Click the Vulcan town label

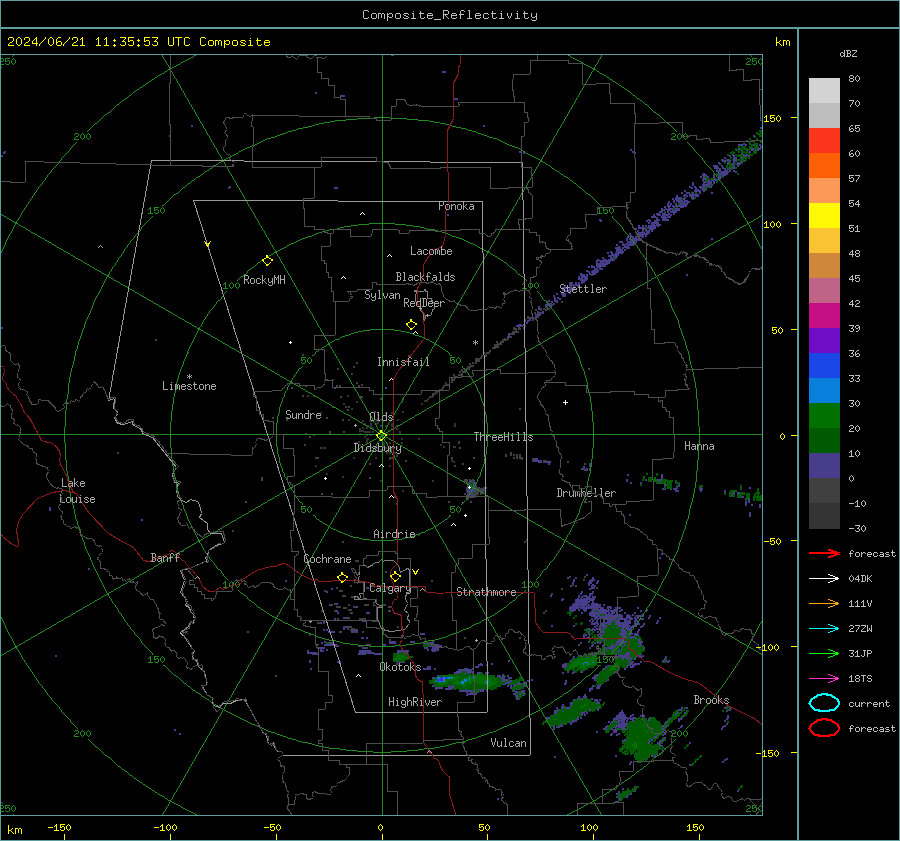pyautogui.click(x=508, y=743)
